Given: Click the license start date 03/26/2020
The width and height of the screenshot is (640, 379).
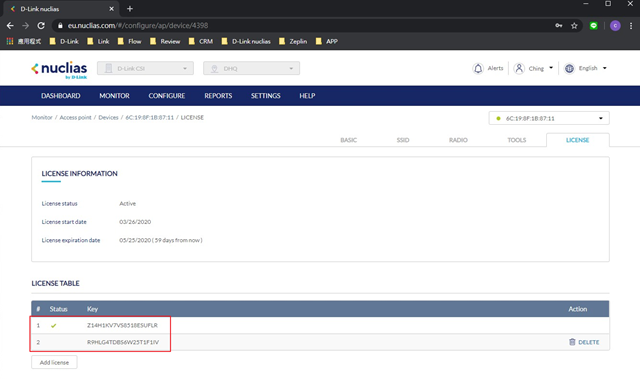Looking at the screenshot, I should coord(135,222).
